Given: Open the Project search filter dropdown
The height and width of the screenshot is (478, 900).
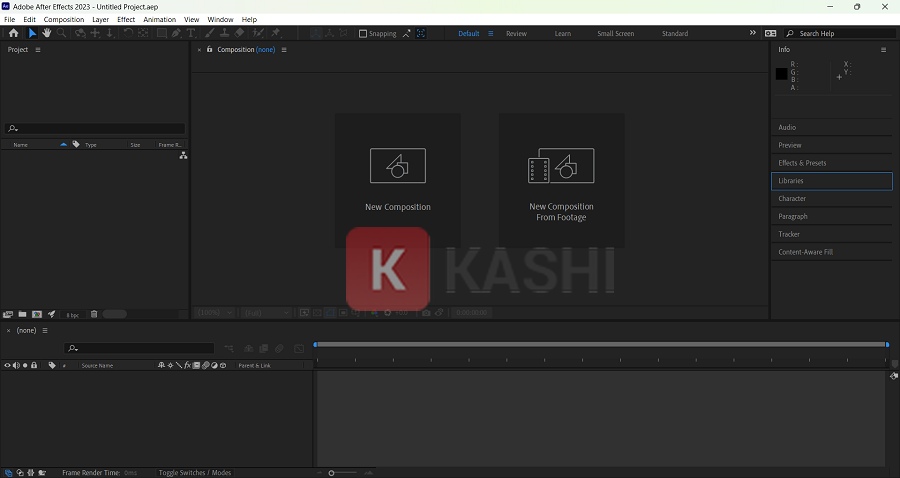Looking at the screenshot, I should (13, 129).
